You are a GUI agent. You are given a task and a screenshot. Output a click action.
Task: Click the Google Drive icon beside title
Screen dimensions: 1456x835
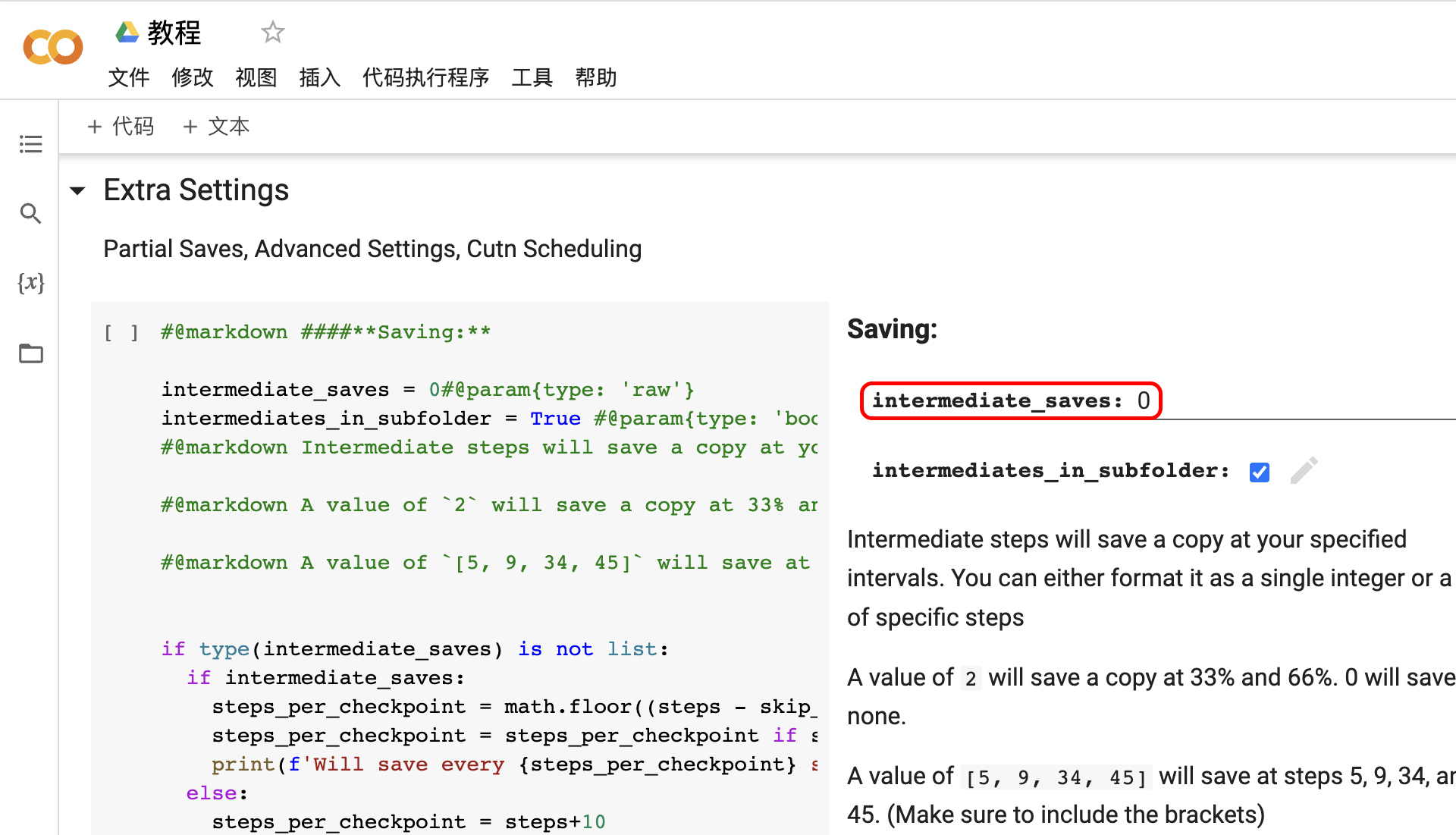[x=127, y=33]
